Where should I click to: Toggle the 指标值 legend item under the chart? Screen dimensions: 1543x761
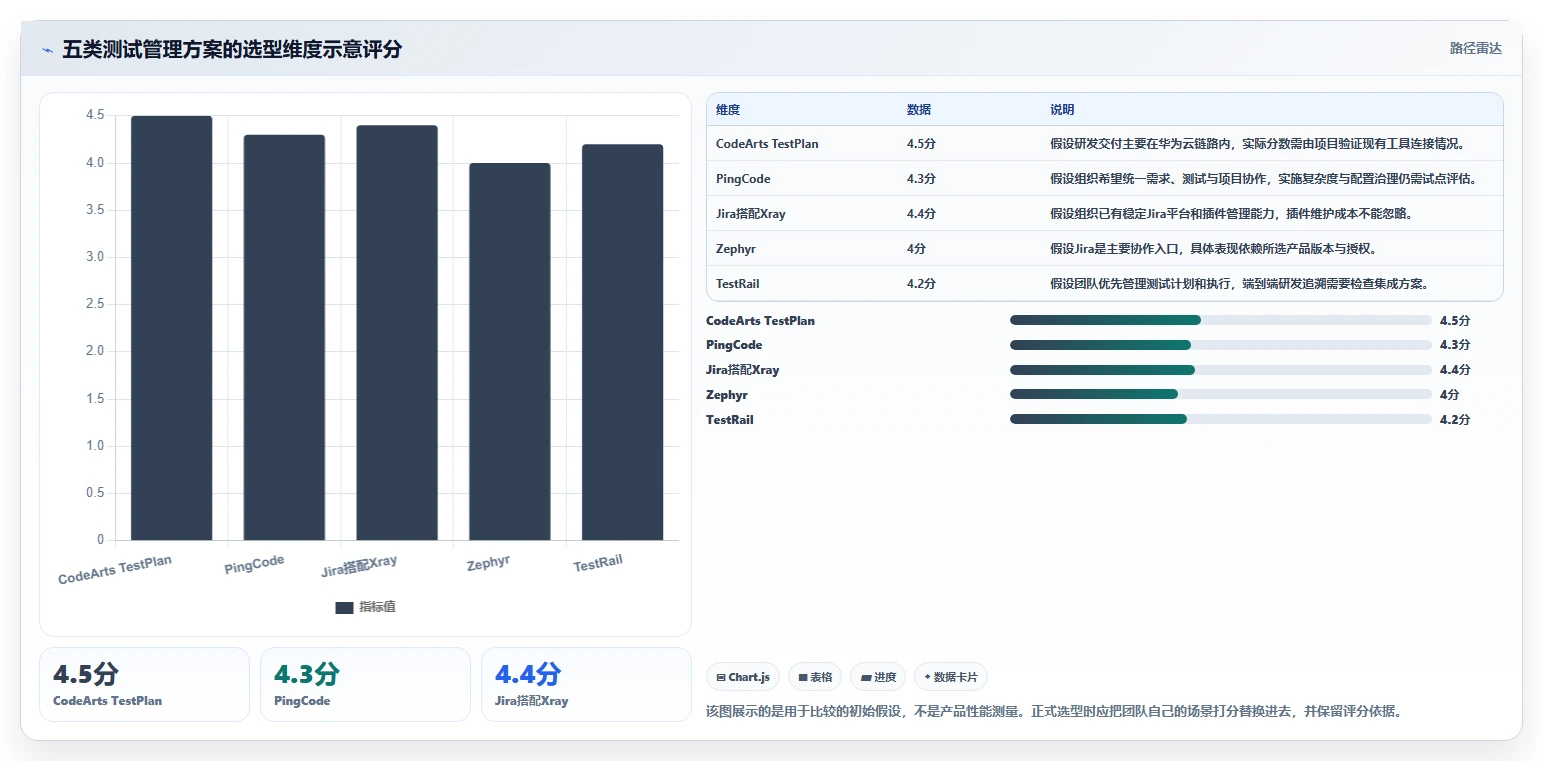[366, 607]
